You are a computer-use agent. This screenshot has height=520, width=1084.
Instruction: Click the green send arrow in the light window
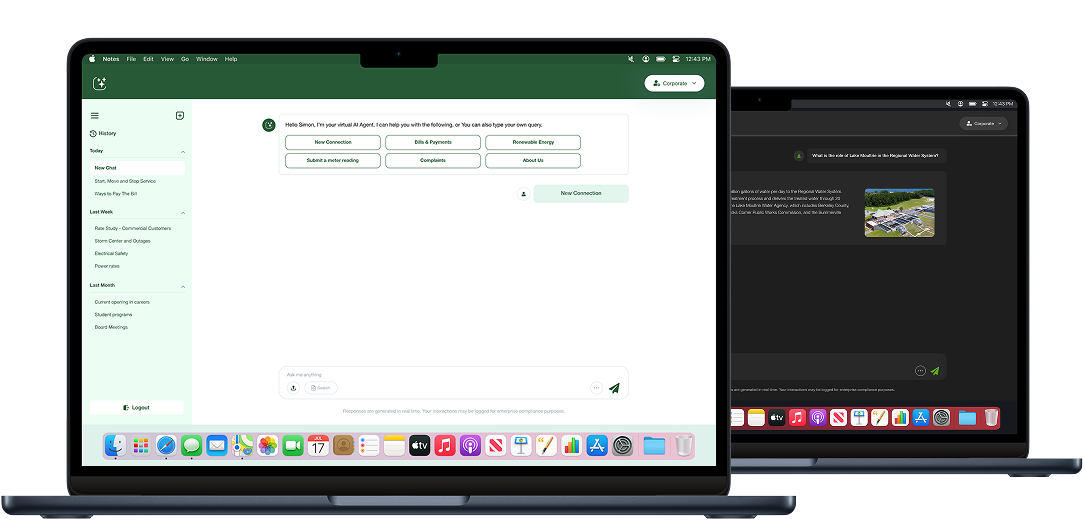coord(614,388)
